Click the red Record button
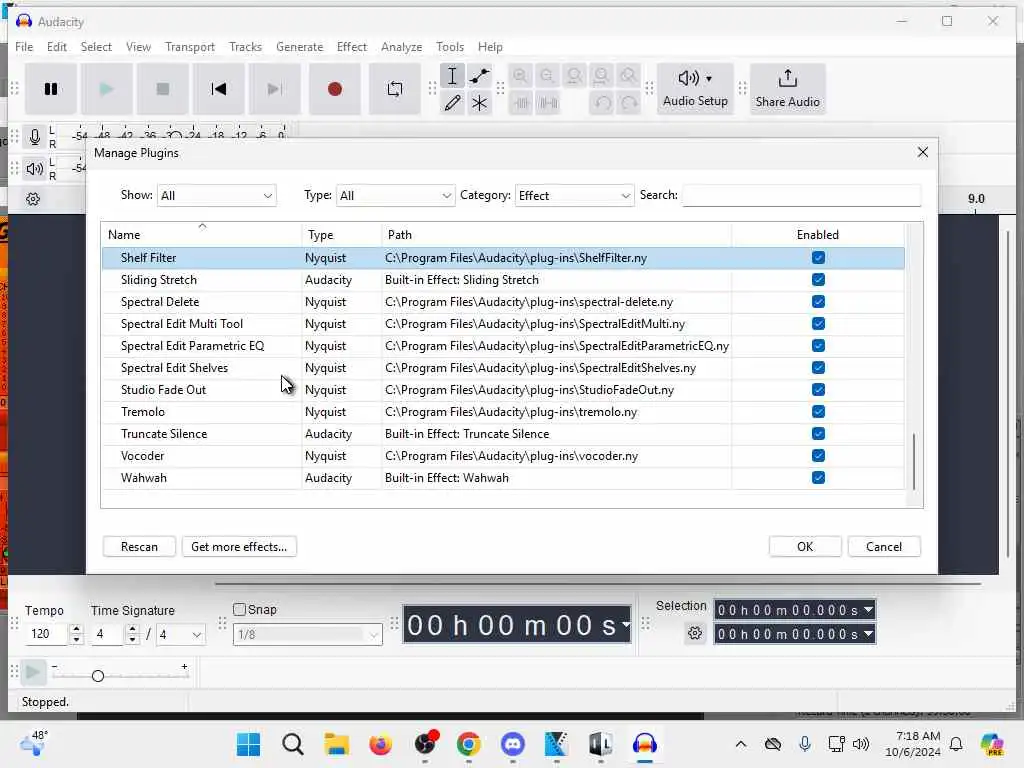The image size is (1024, 768). coord(334,89)
